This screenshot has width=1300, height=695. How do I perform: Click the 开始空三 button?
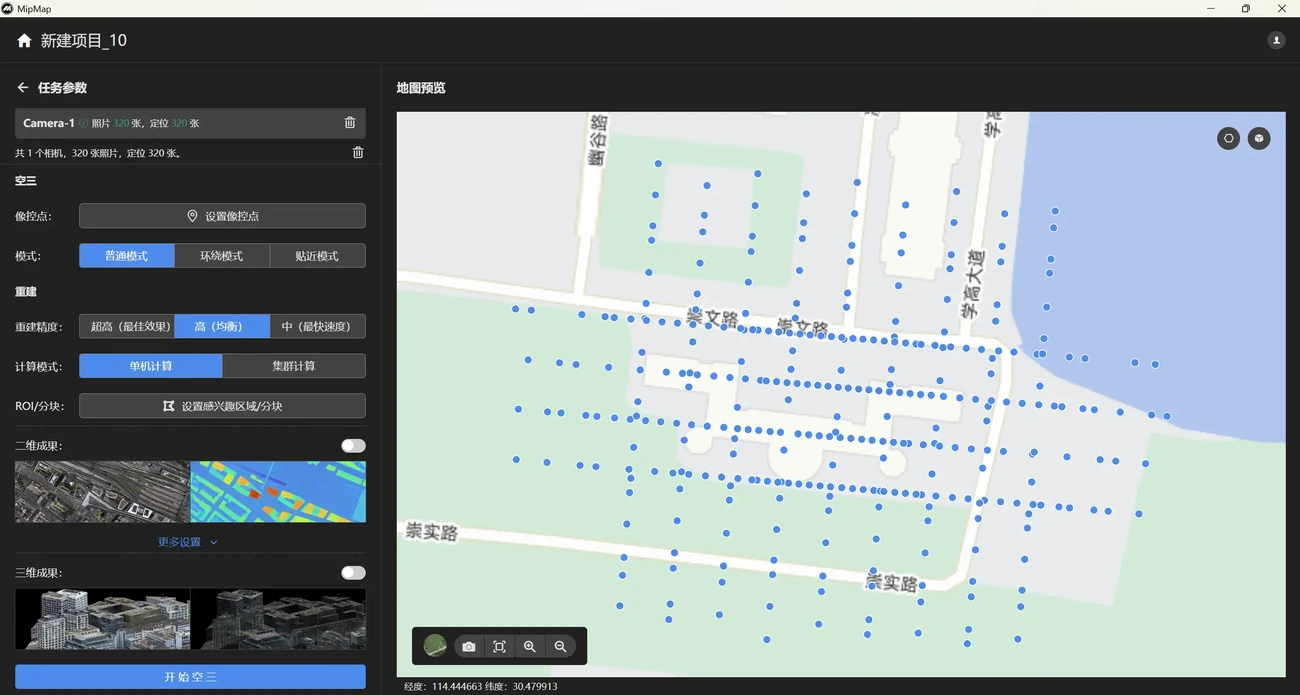pyautogui.click(x=190, y=677)
